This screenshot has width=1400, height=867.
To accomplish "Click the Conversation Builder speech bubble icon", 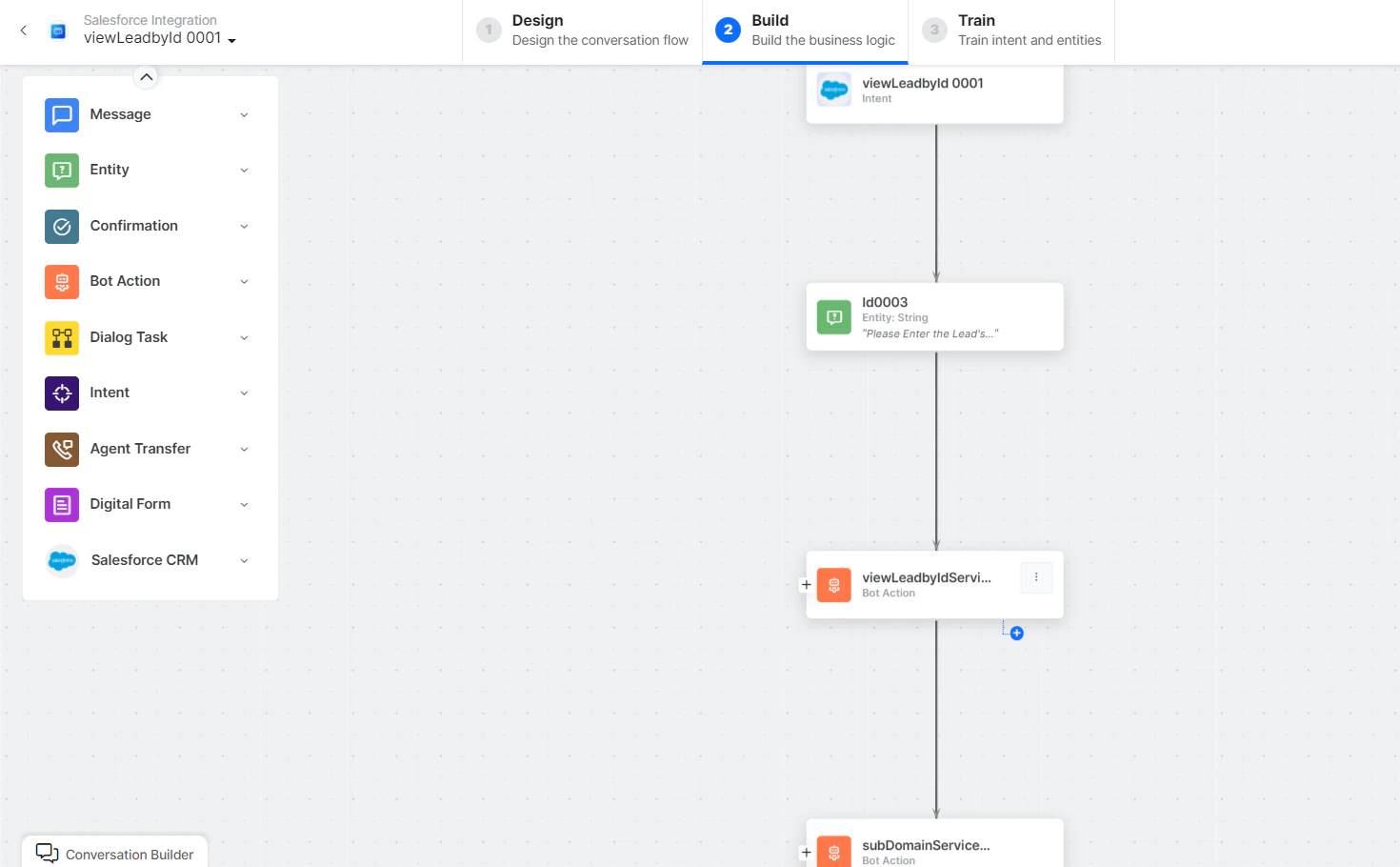I will (x=49, y=852).
